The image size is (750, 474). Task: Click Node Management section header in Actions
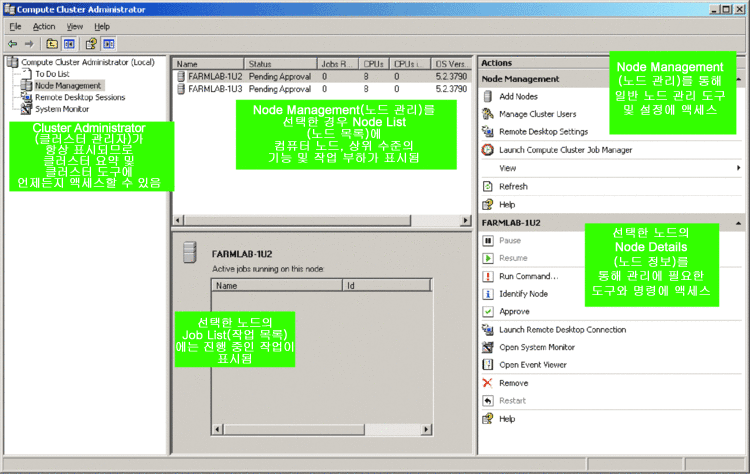click(x=611, y=79)
